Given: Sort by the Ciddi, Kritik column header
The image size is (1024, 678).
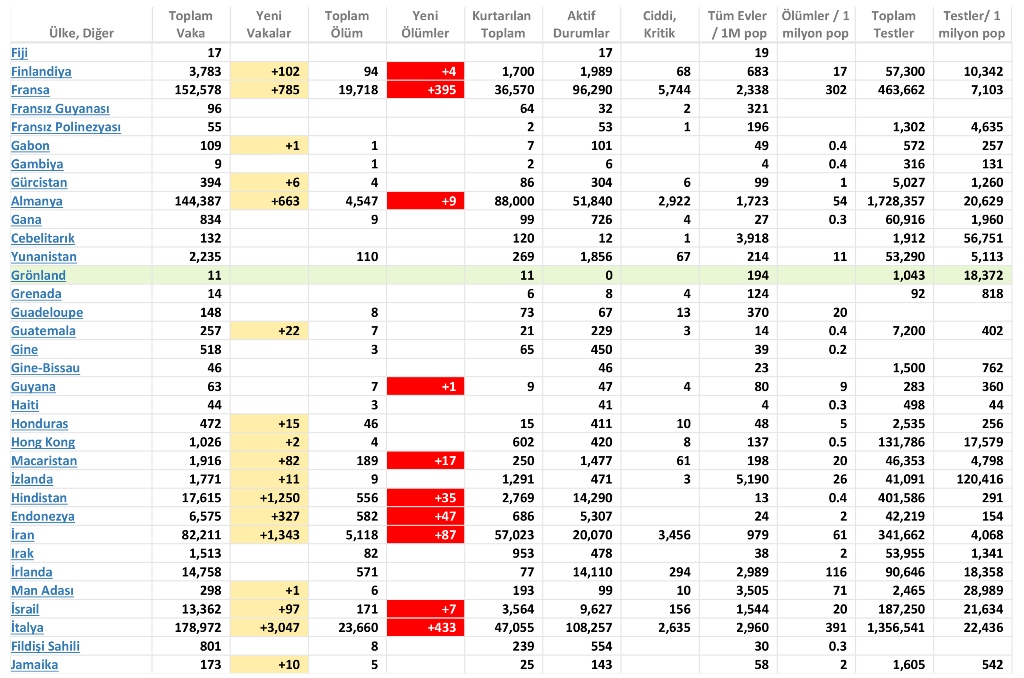Looking at the screenshot, I should coord(660,24).
